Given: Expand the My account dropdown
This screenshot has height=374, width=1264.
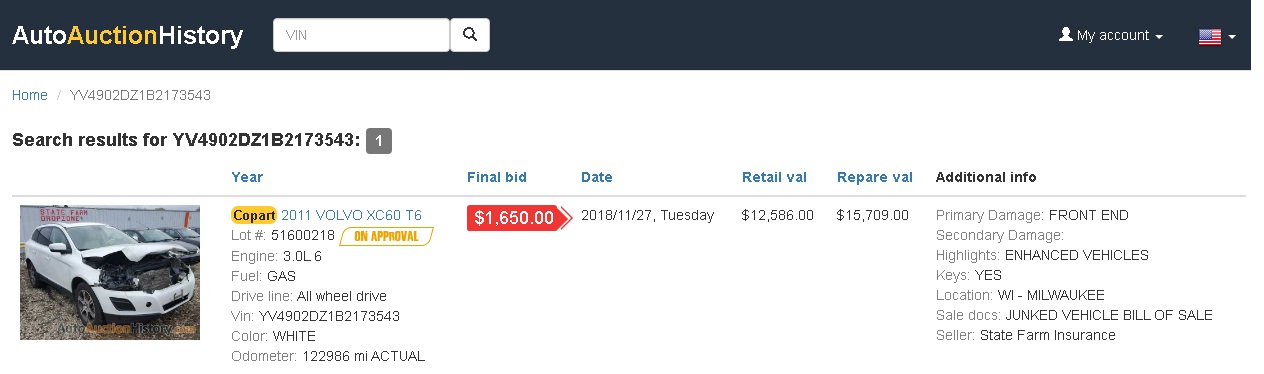Looking at the screenshot, I should (x=1110, y=35).
